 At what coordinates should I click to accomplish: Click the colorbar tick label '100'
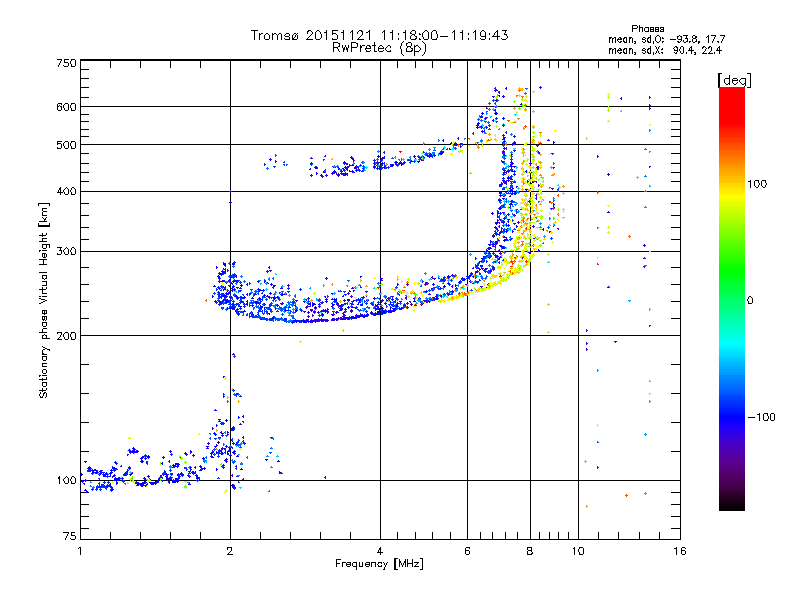757,184
